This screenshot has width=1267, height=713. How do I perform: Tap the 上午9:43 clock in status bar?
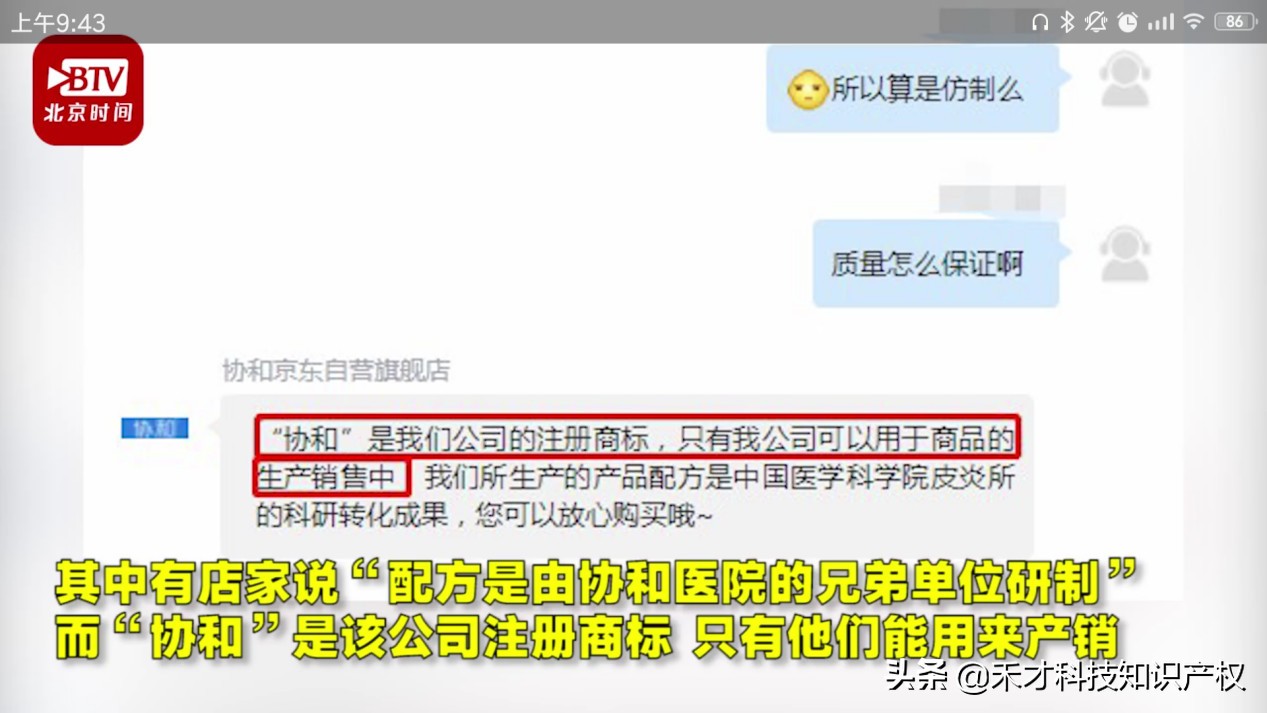(x=58, y=22)
